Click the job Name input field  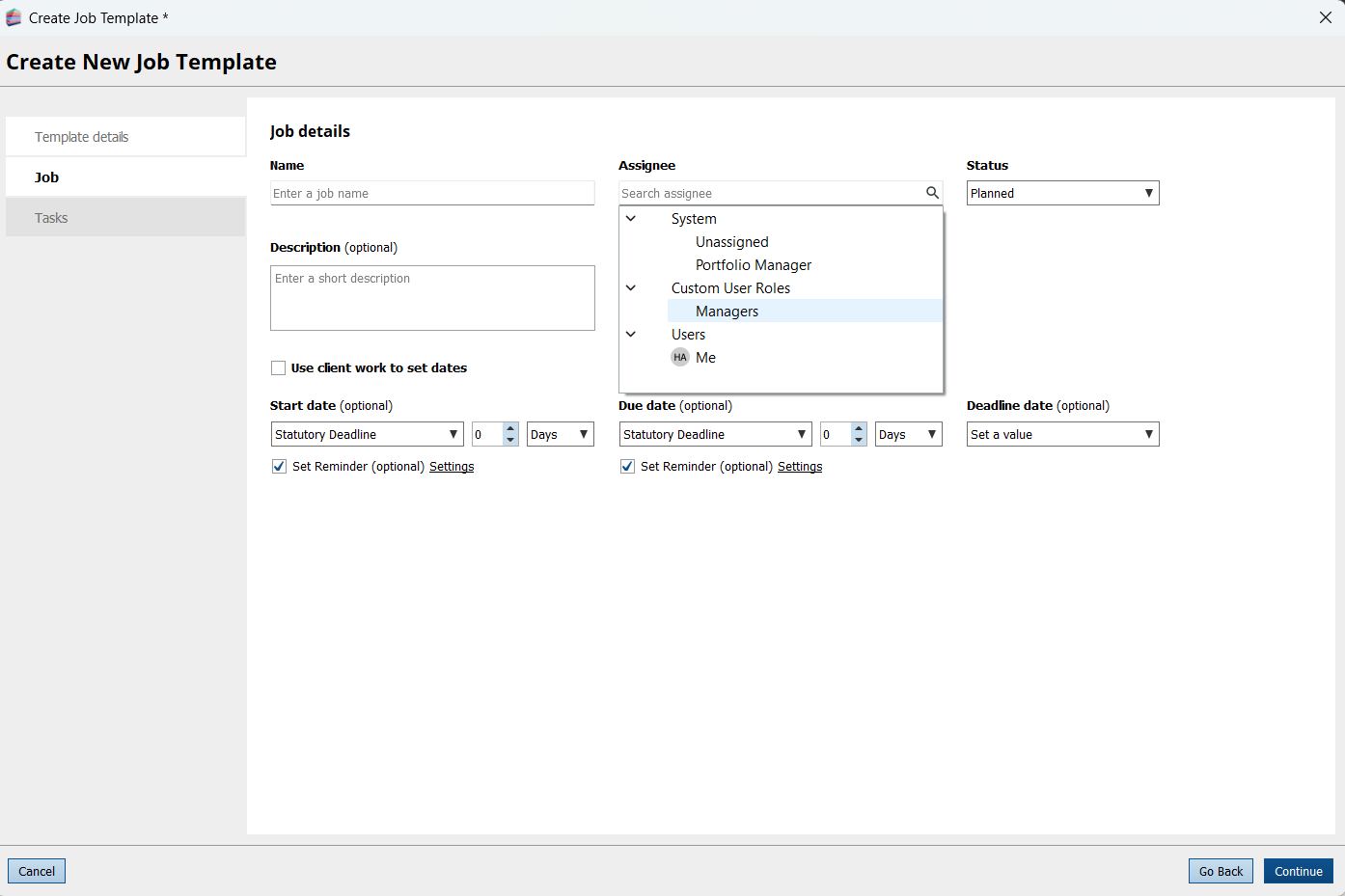[x=432, y=193]
